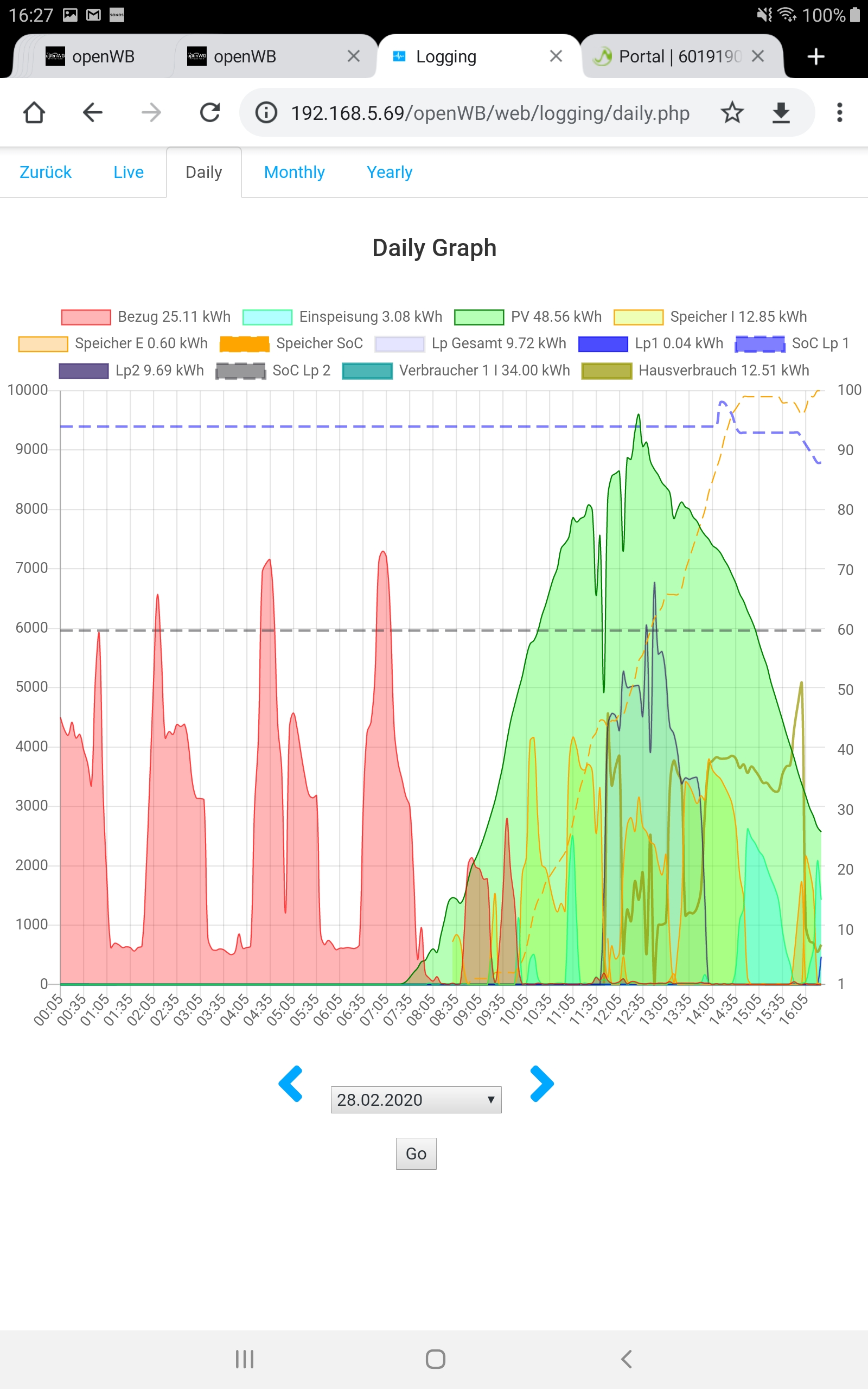
Task: Tap Android home button
Action: click(435, 1359)
